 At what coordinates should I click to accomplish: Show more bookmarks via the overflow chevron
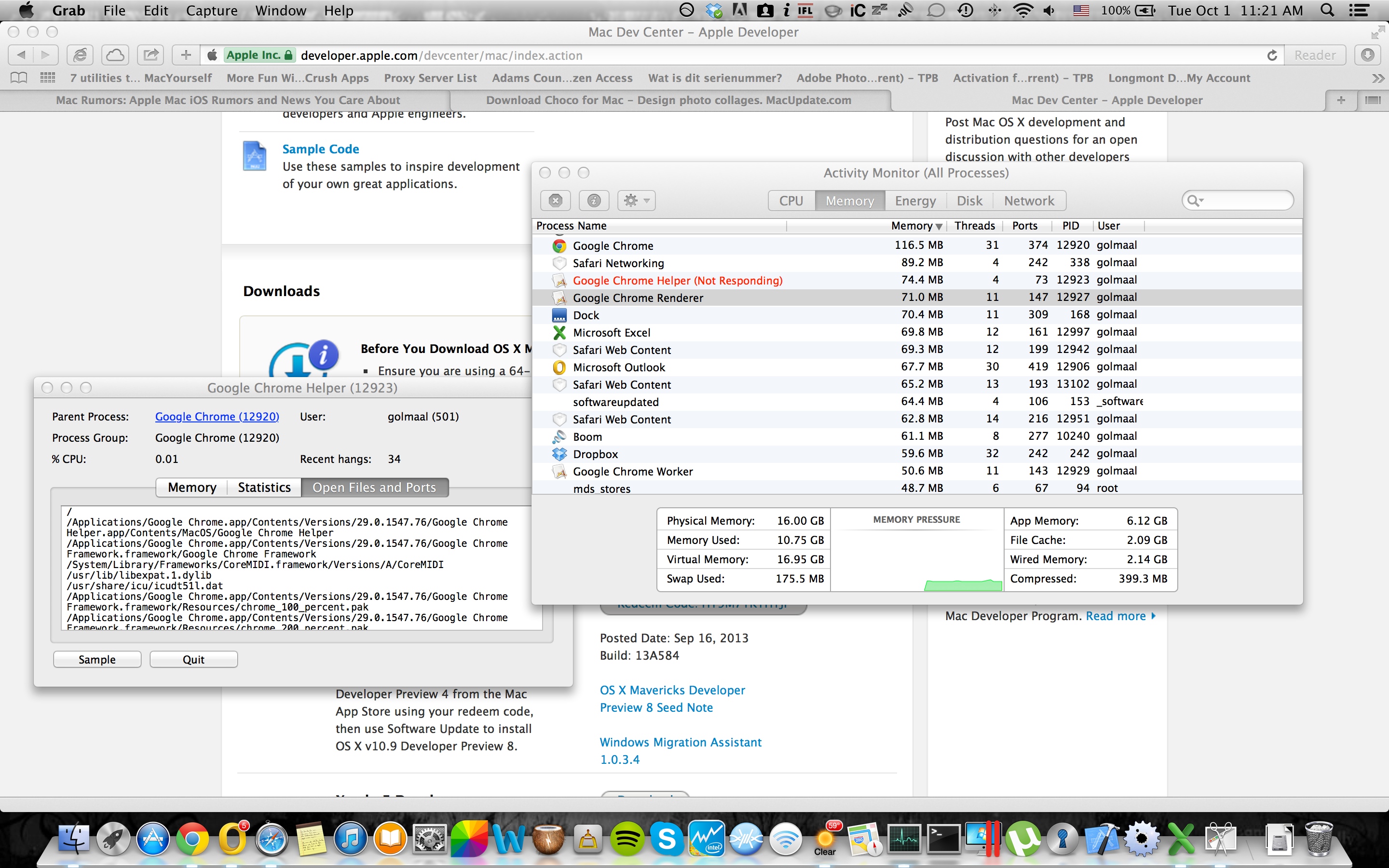(1377, 78)
